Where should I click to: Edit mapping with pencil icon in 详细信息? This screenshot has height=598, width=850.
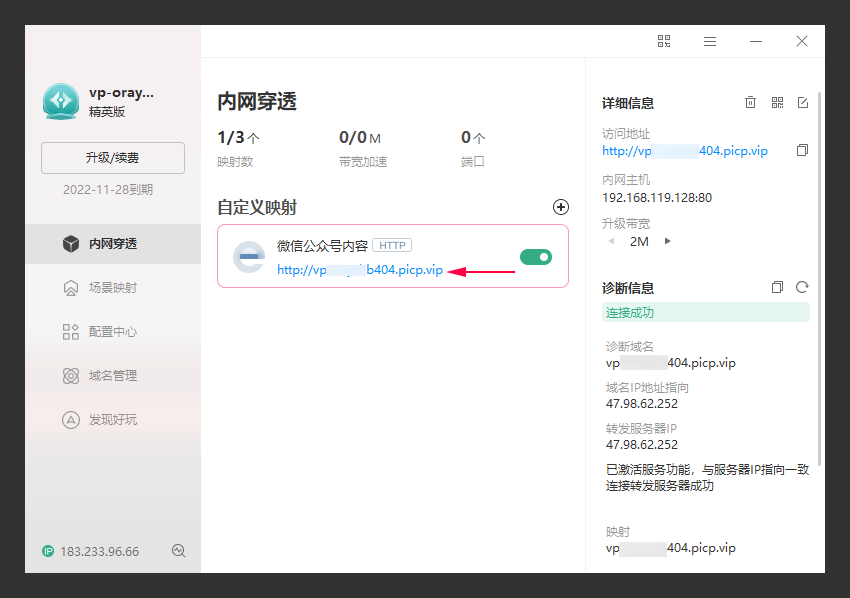[802, 102]
